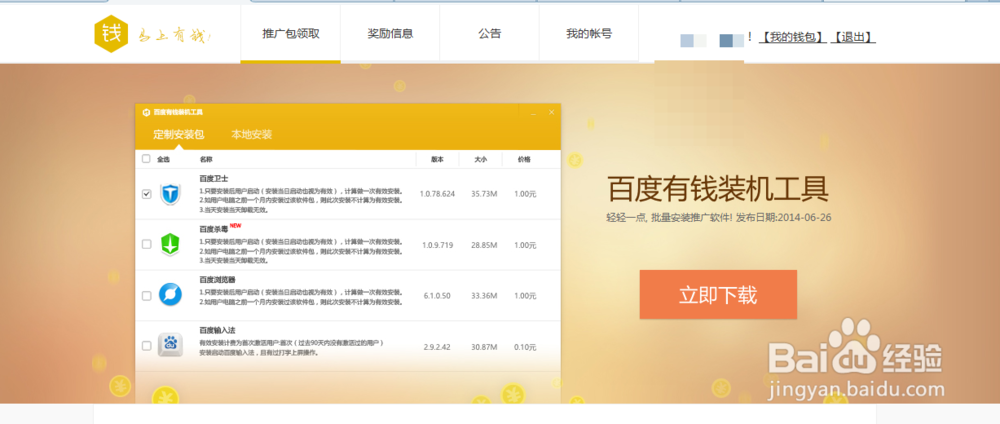
Task: Close the 百度有钱装机工具 window
Action: (x=552, y=112)
